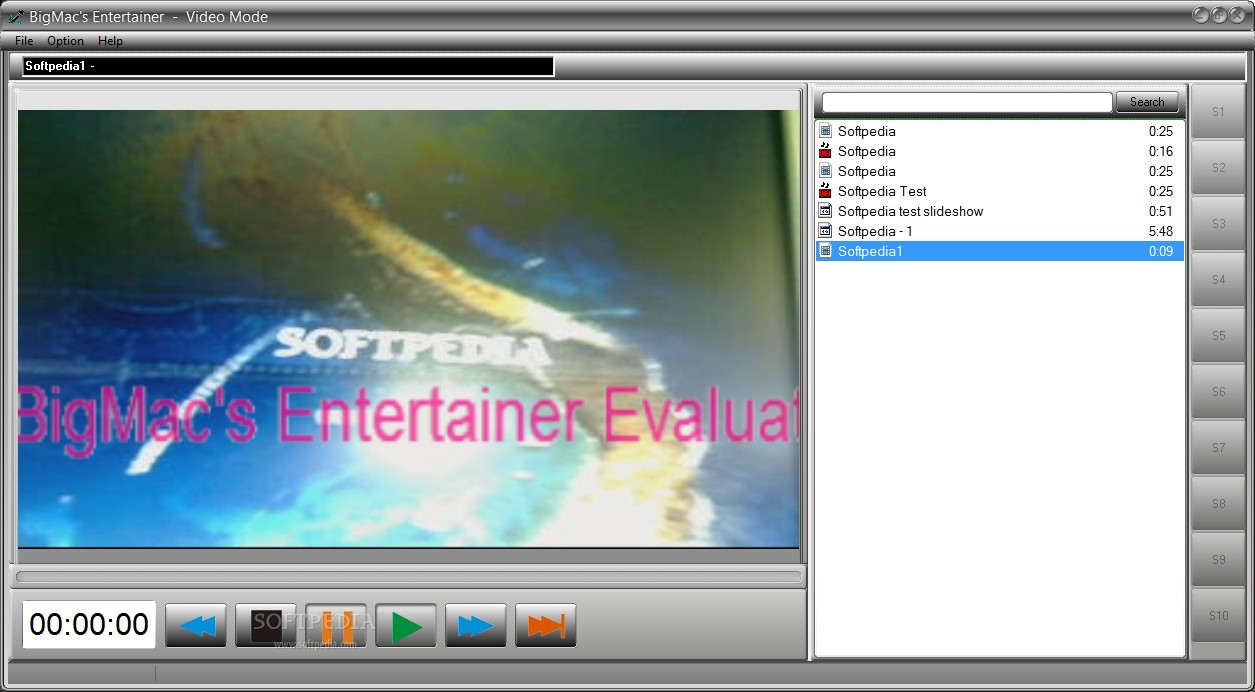Screen dimensions: 1255x692
Task: Click the icon beside Softpedia test slideshow
Action: pyautogui.click(x=825, y=211)
